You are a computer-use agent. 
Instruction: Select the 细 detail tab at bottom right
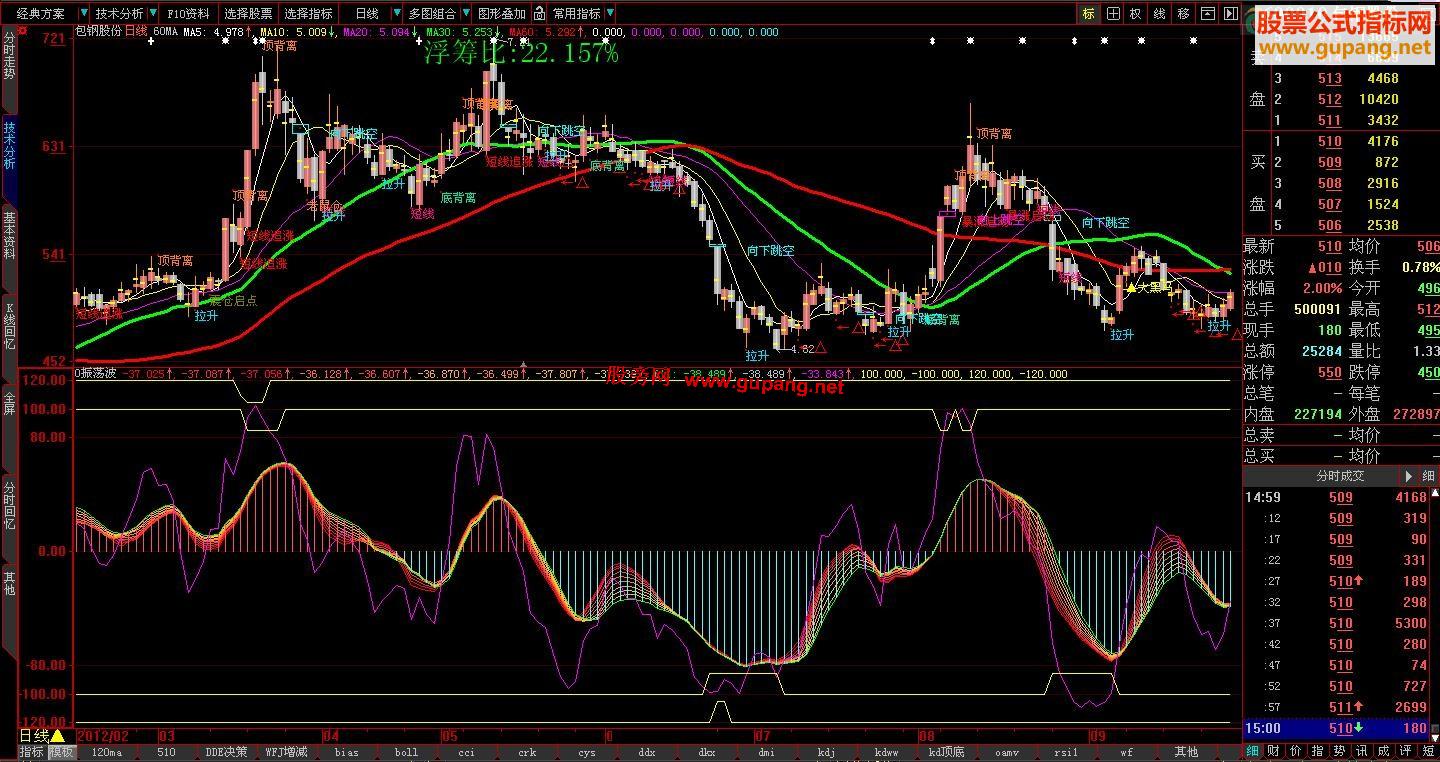(1252, 751)
